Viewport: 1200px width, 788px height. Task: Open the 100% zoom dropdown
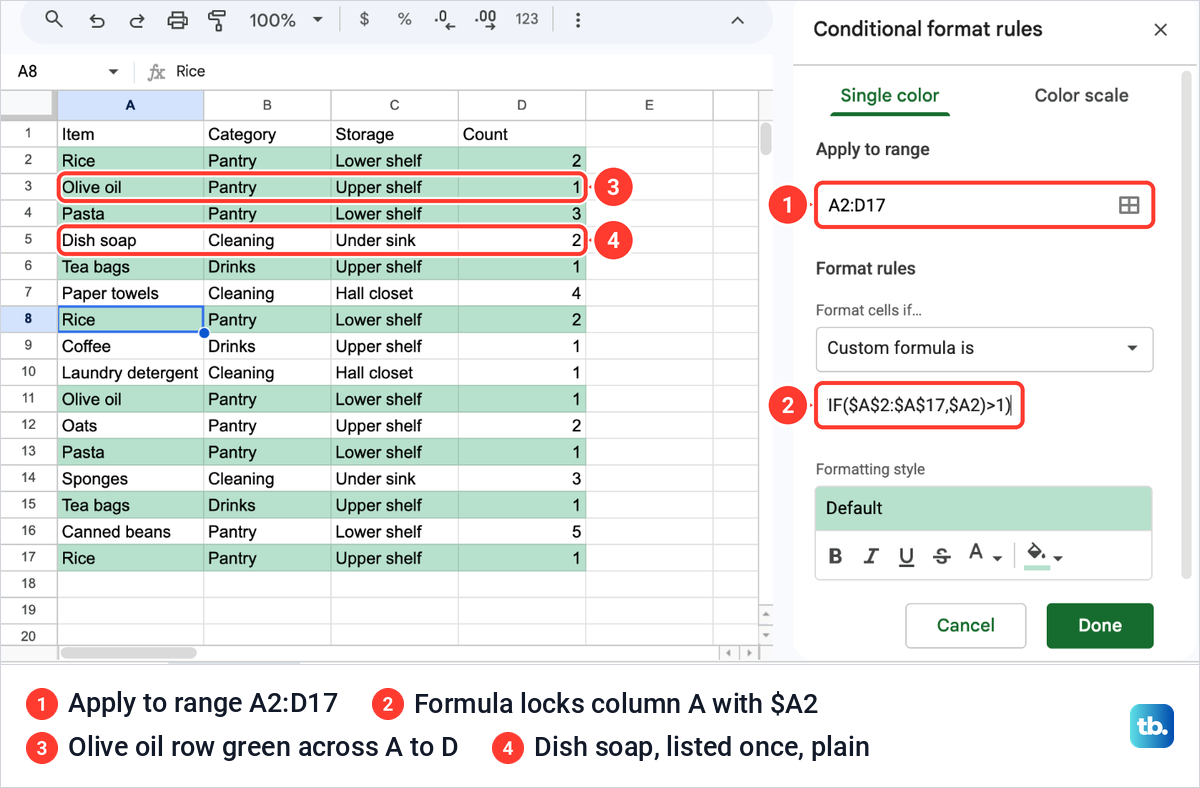(287, 20)
